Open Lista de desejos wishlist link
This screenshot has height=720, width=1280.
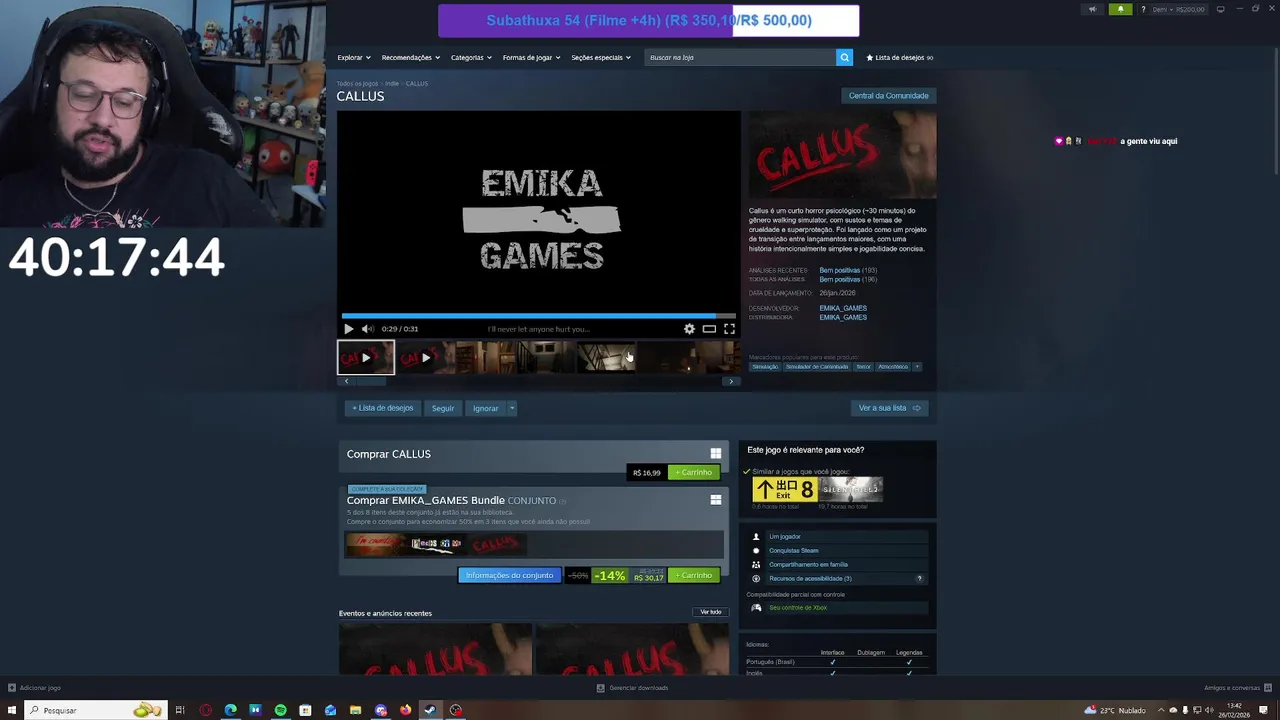tap(900, 57)
